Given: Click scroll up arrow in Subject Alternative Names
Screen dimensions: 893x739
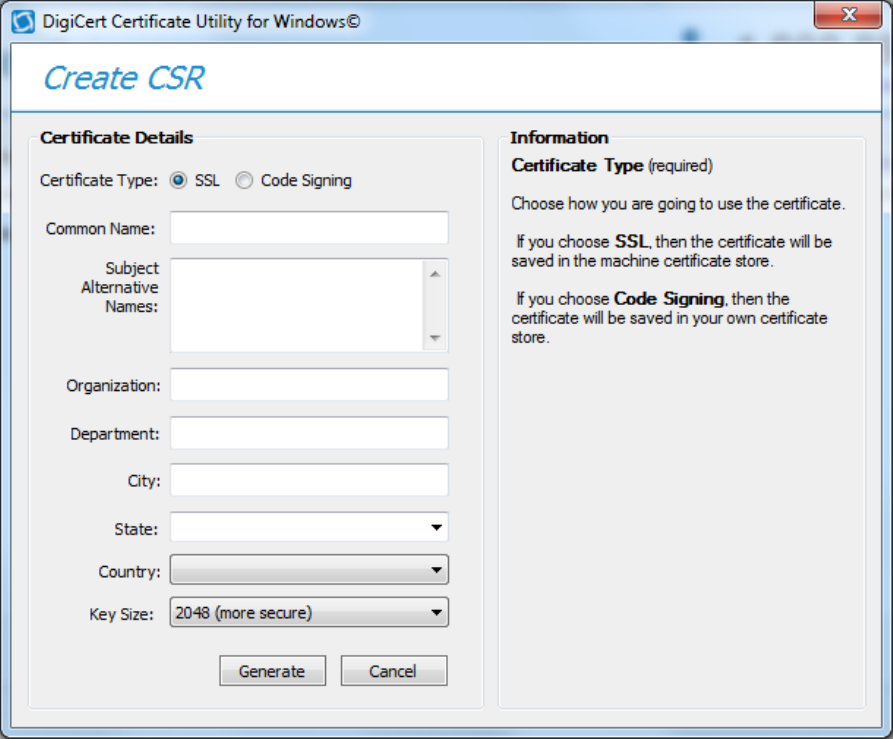Looking at the screenshot, I should (436, 274).
